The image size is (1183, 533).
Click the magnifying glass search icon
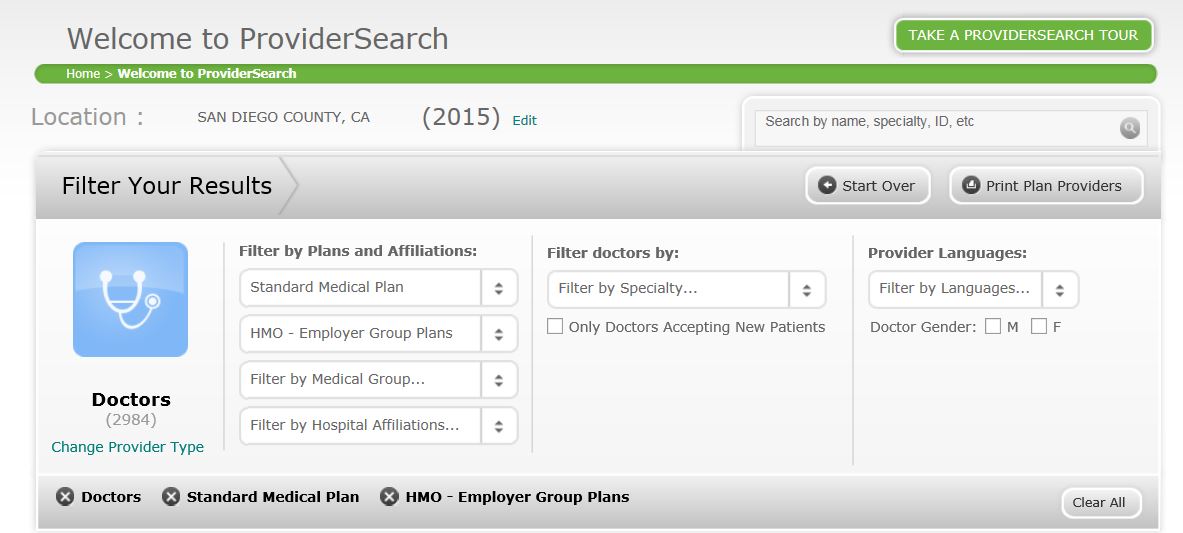pos(1129,128)
